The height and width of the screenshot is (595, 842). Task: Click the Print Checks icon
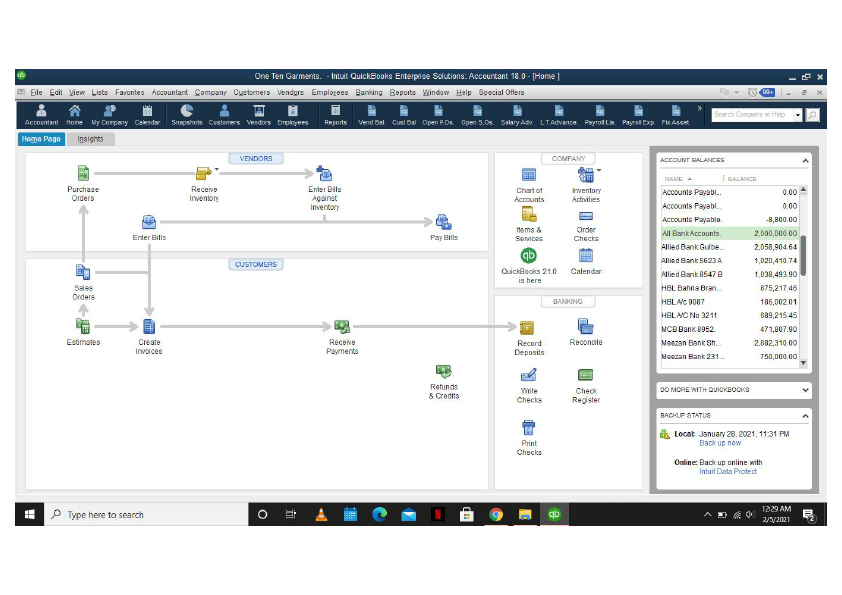click(x=529, y=427)
